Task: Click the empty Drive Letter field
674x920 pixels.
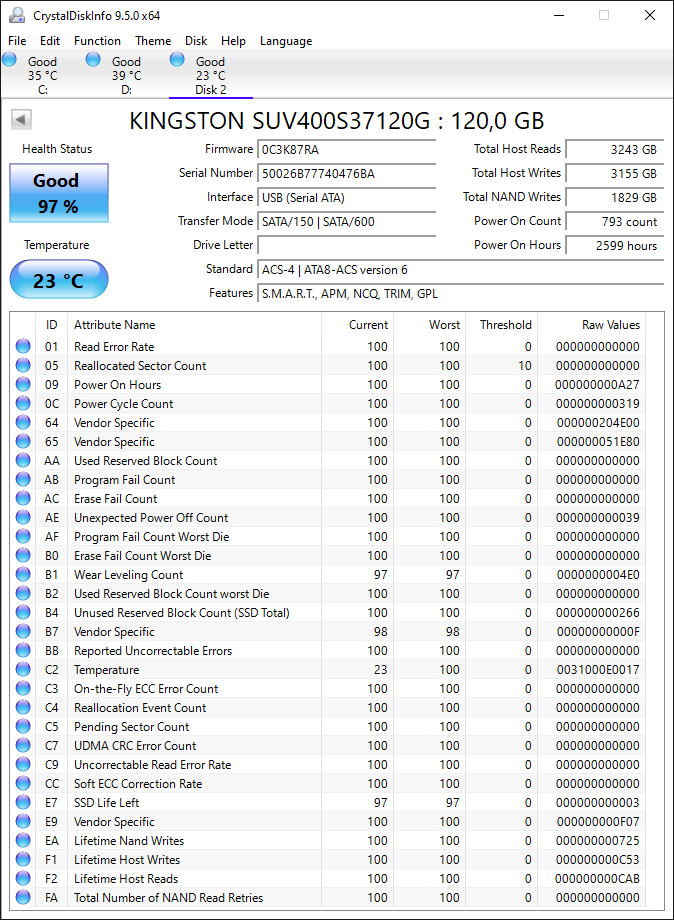Action: coord(347,245)
